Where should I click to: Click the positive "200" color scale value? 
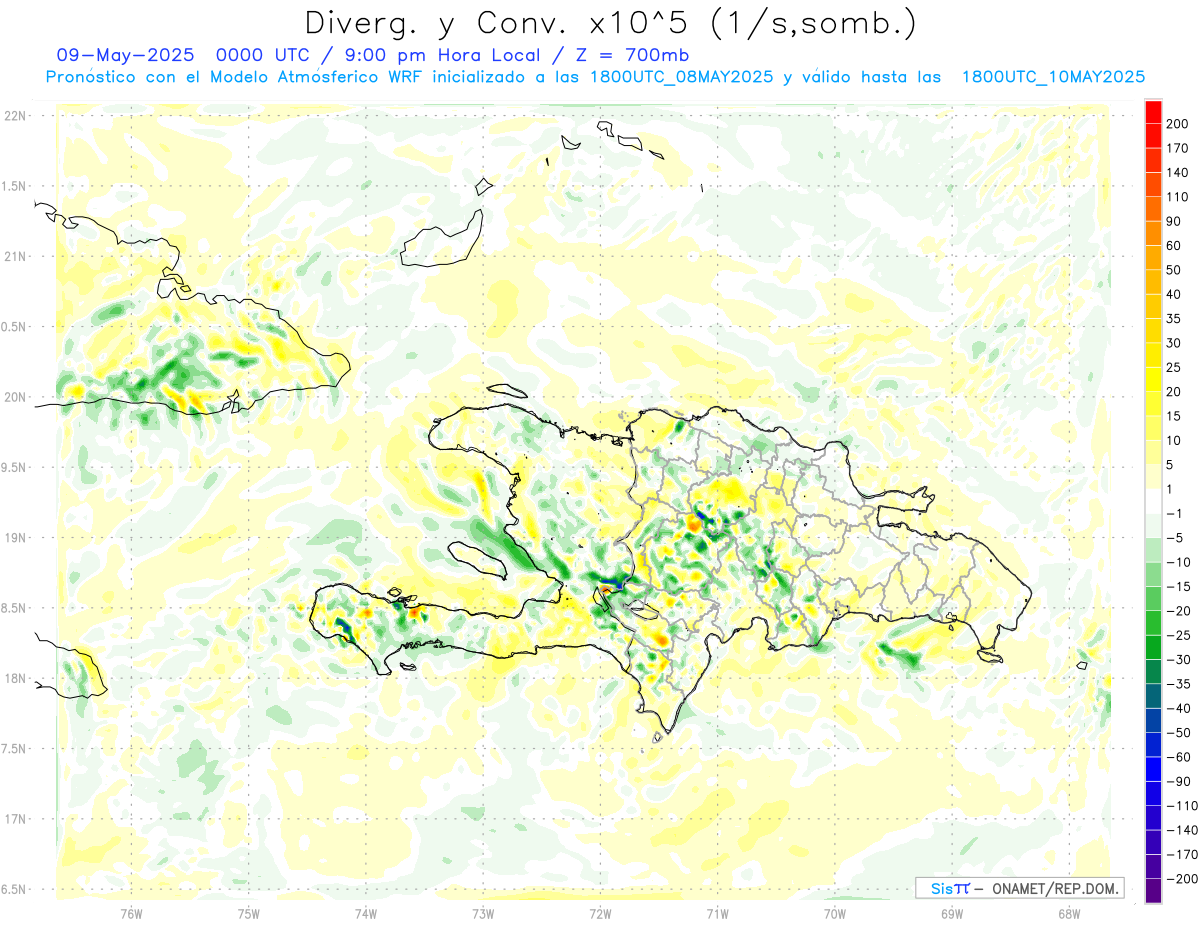pos(1178,123)
